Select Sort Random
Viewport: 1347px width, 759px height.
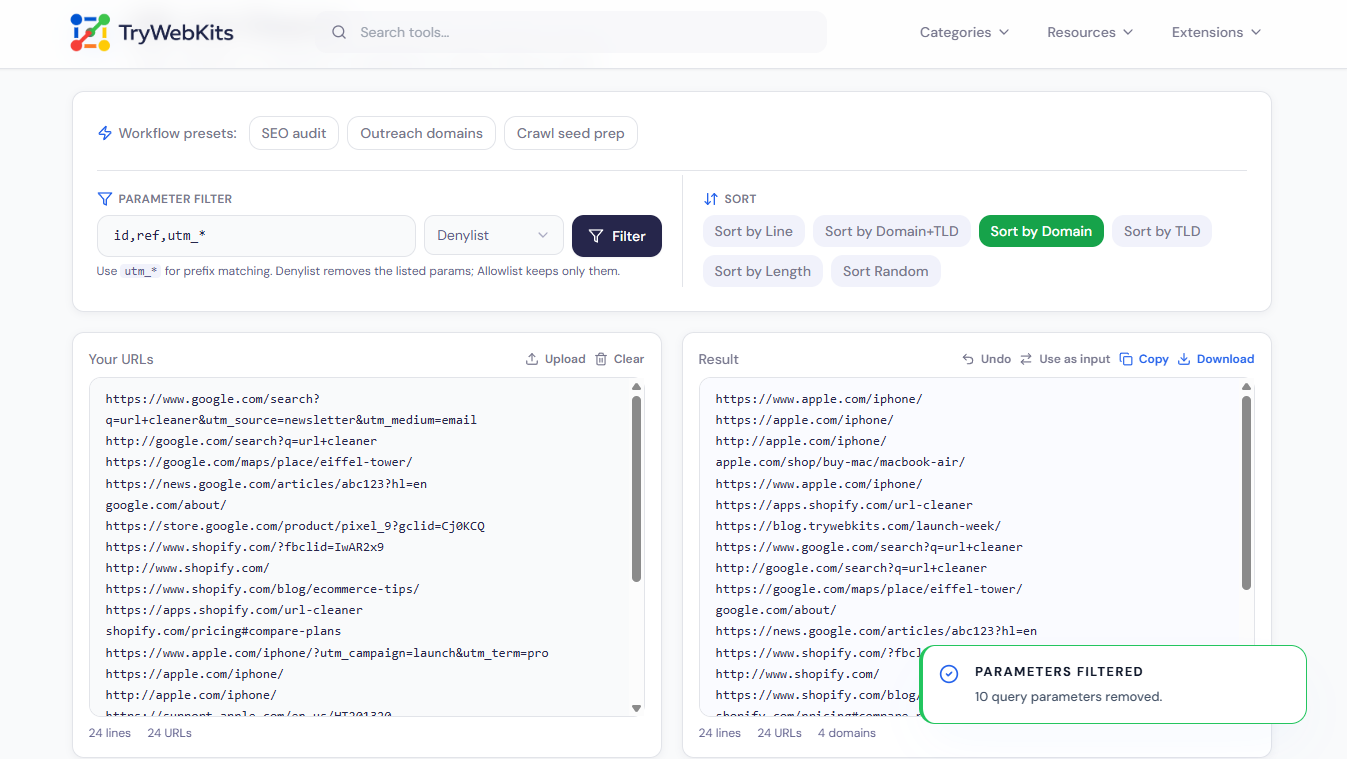tap(885, 271)
